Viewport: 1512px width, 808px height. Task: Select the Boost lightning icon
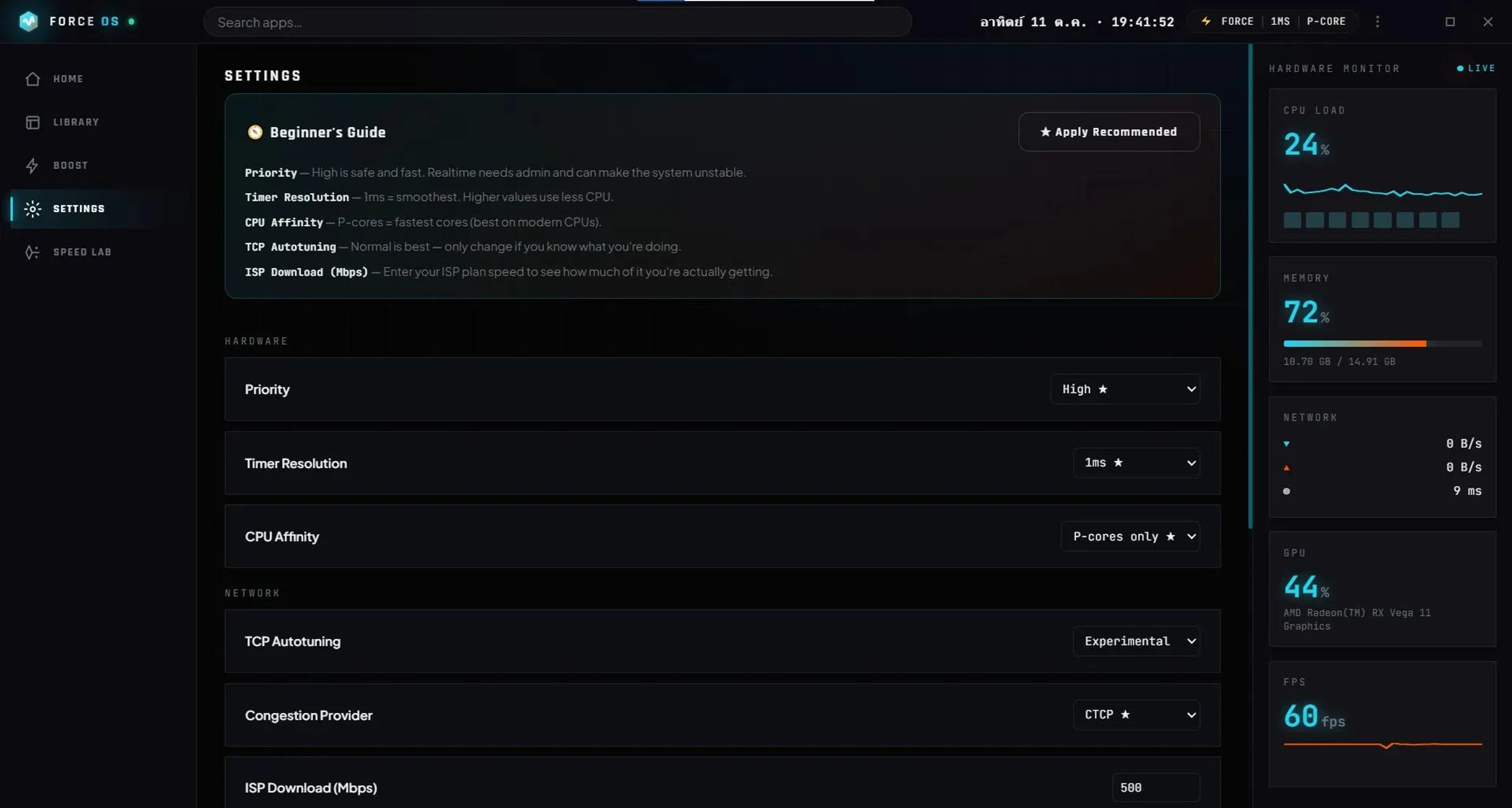[x=32, y=165]
